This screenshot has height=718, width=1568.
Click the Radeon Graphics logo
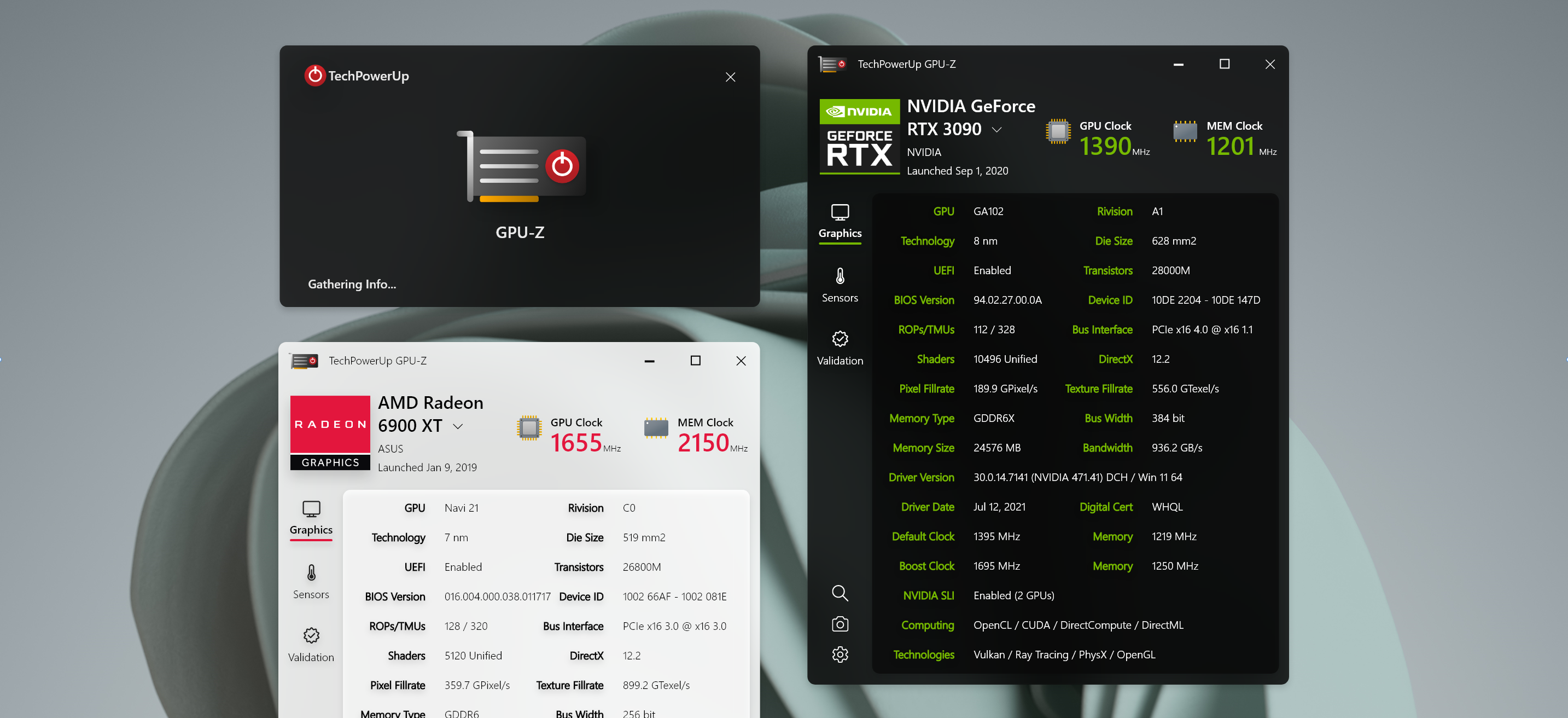pyautogui.click(x=330, y=432)
